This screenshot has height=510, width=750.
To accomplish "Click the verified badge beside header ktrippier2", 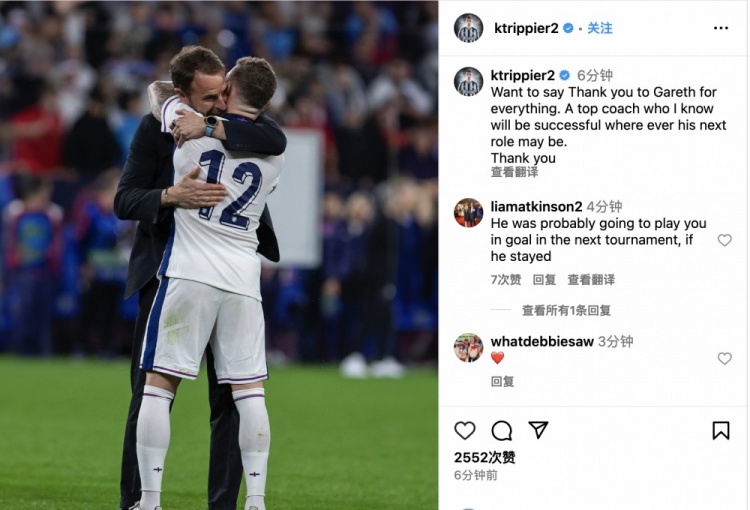I will [x=568, y=28].
